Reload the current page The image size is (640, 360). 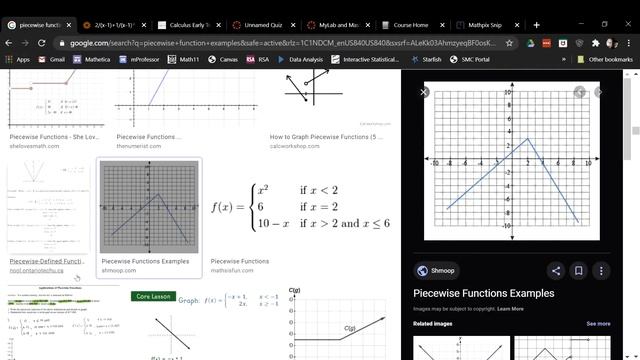pos(41,43)
